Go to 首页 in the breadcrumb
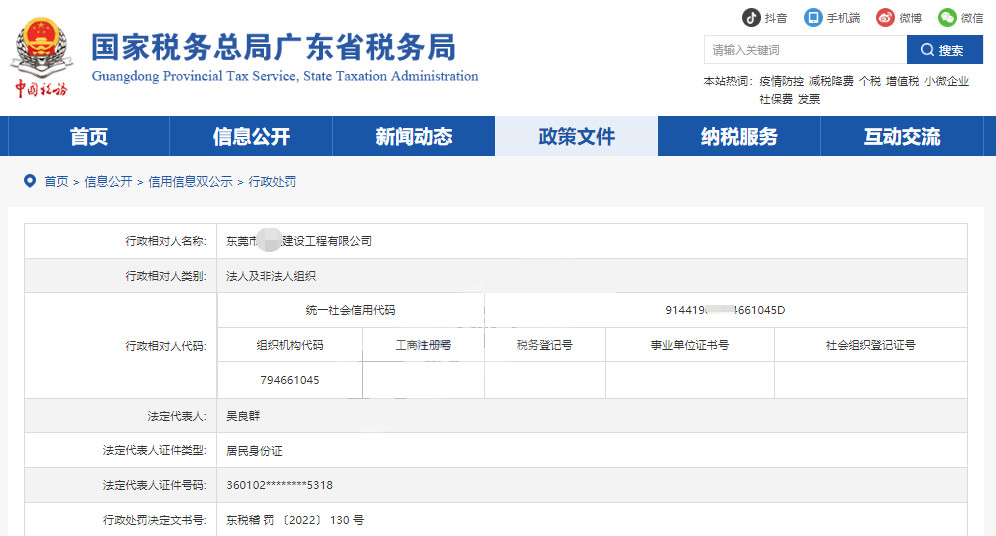The image size is (996, 536). [56, 182]
